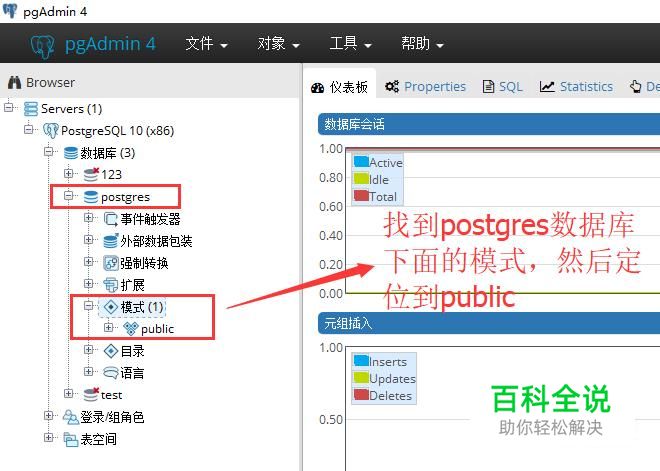Open the 工具 menu
Image resolution: width=660 pixels, height=471 pixels.
pos(350,43)
